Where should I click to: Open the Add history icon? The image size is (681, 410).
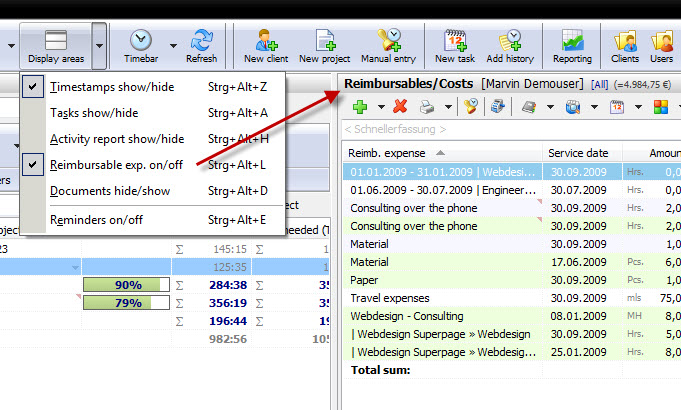click(x=510, y=40)
